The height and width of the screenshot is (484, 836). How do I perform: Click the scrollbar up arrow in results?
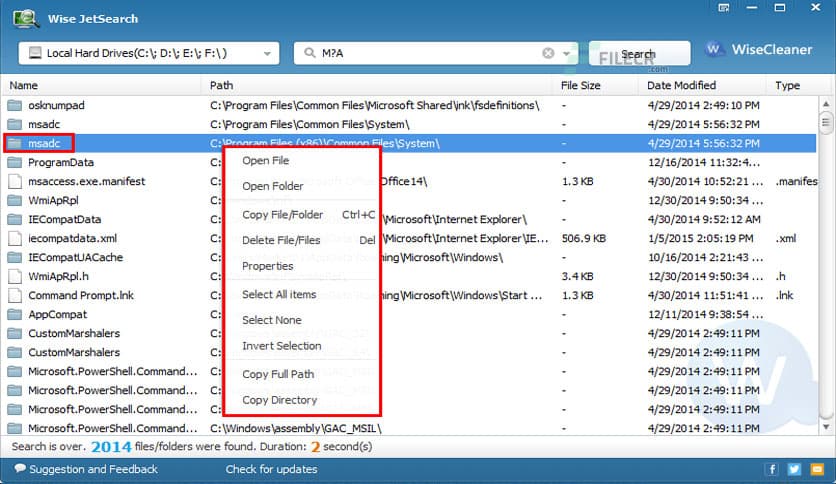click(826, 103)
